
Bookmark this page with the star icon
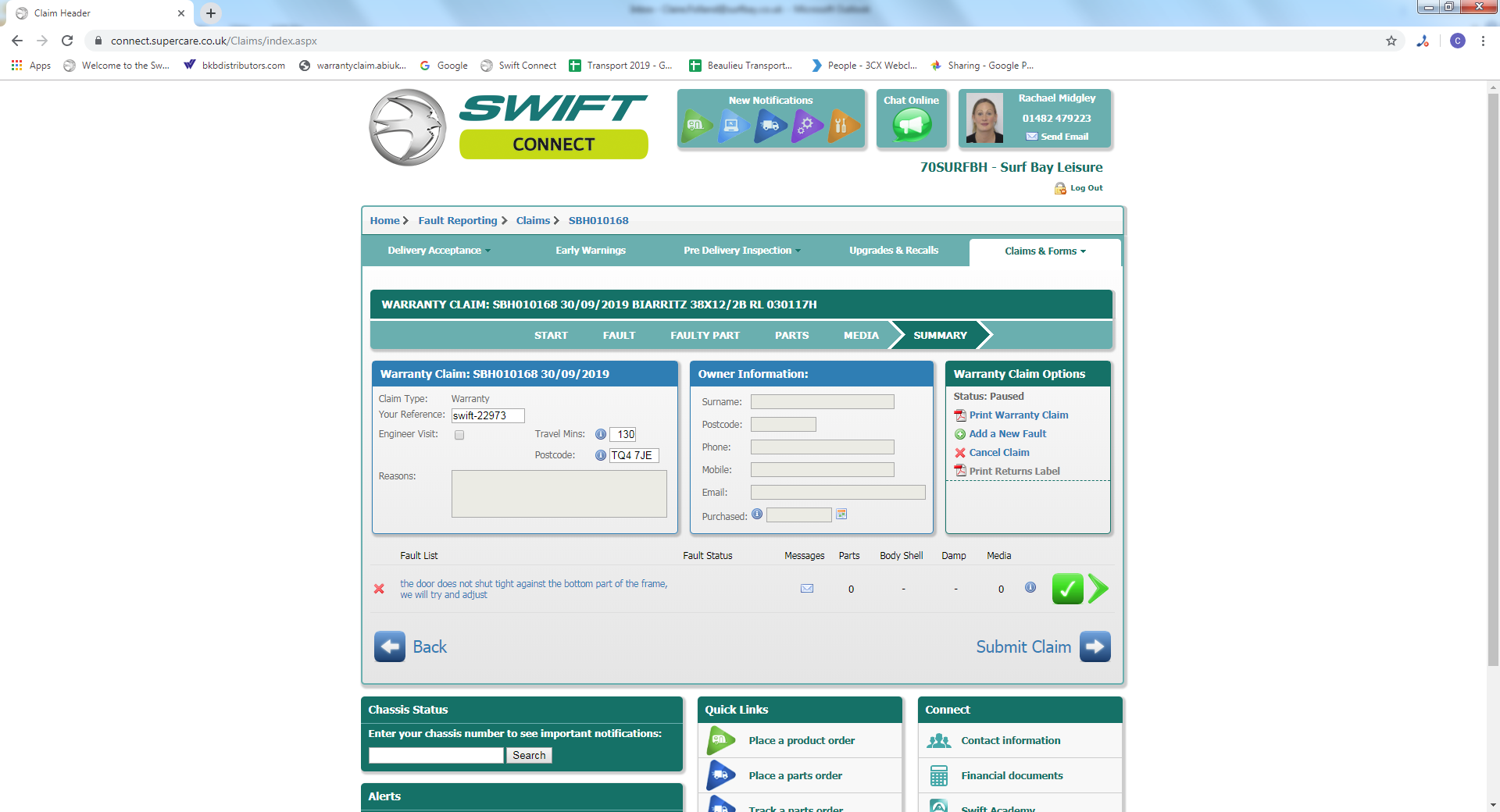(1391, 41)
